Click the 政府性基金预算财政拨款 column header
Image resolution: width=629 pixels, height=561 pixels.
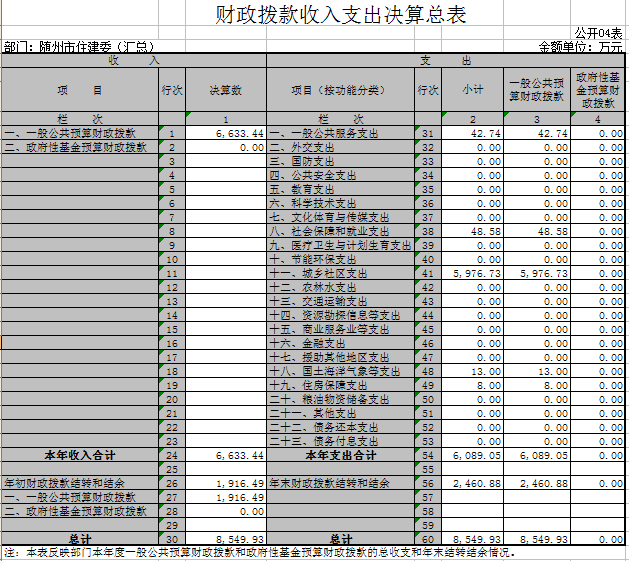(598, 90)
